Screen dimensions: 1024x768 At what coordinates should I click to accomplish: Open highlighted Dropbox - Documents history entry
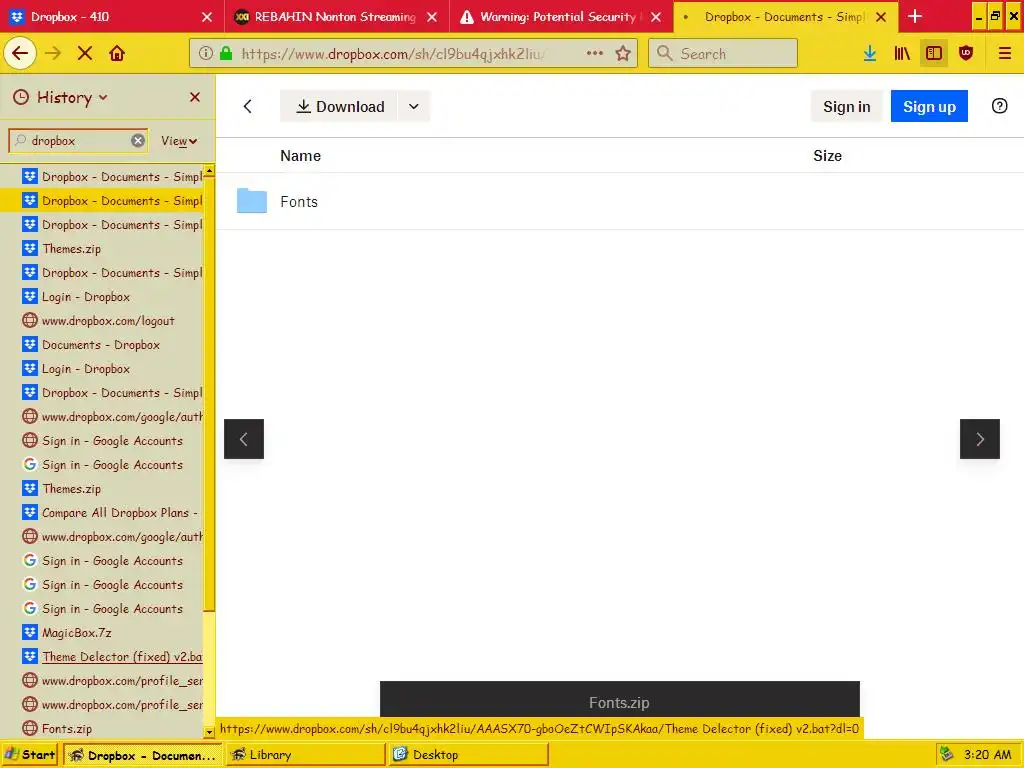[102, 200]
